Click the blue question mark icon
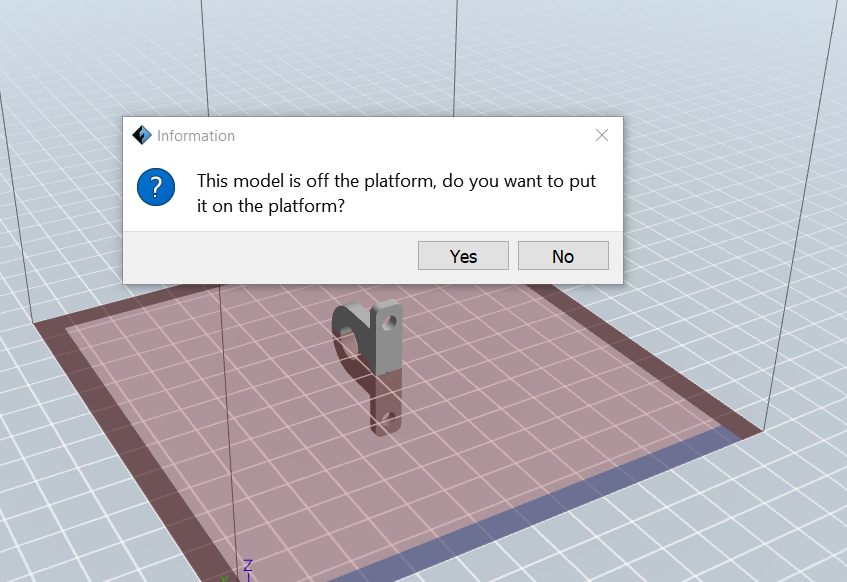This screenshot has width=847, height=582. [x=156, y=187]
